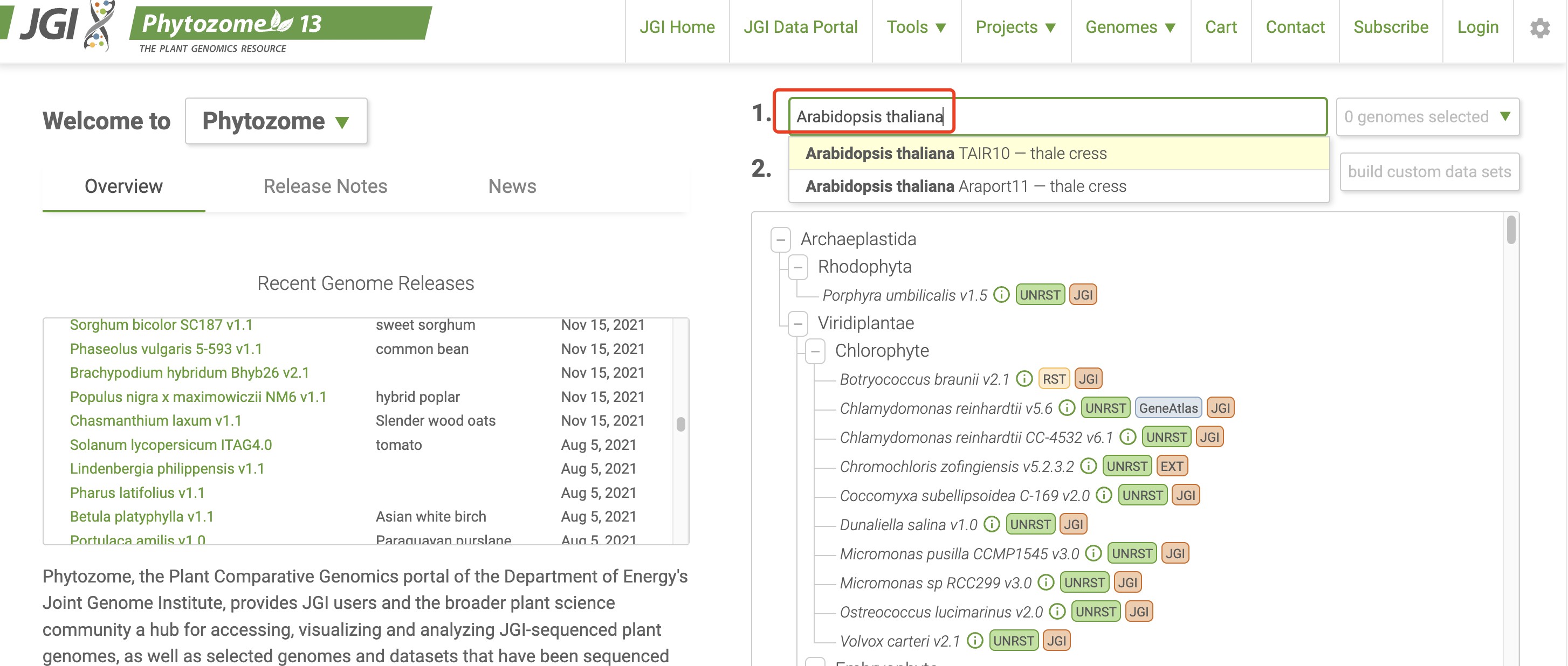The image size is (1568, 666).
Task: Open Lindenbergia philippensis v1.1 release
Action: click(167, 469)
